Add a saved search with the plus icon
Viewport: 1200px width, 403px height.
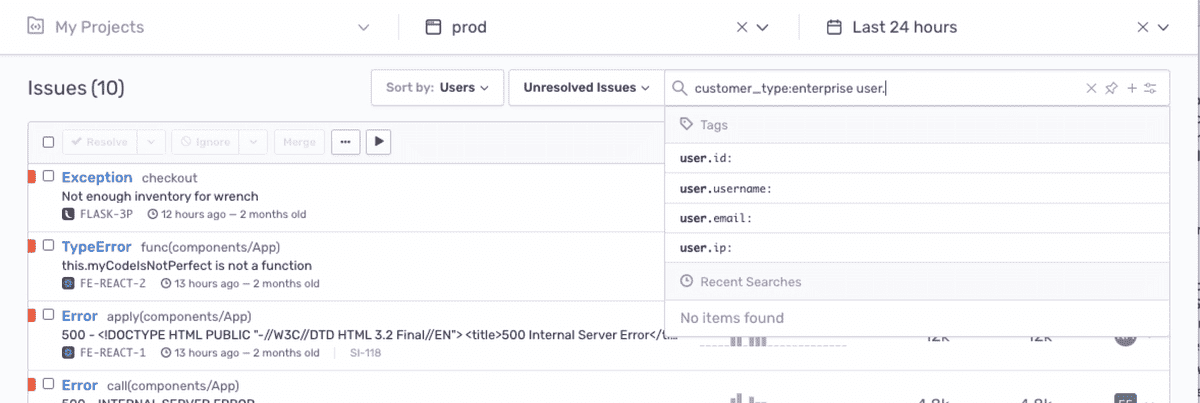[x=1132, y=89]
